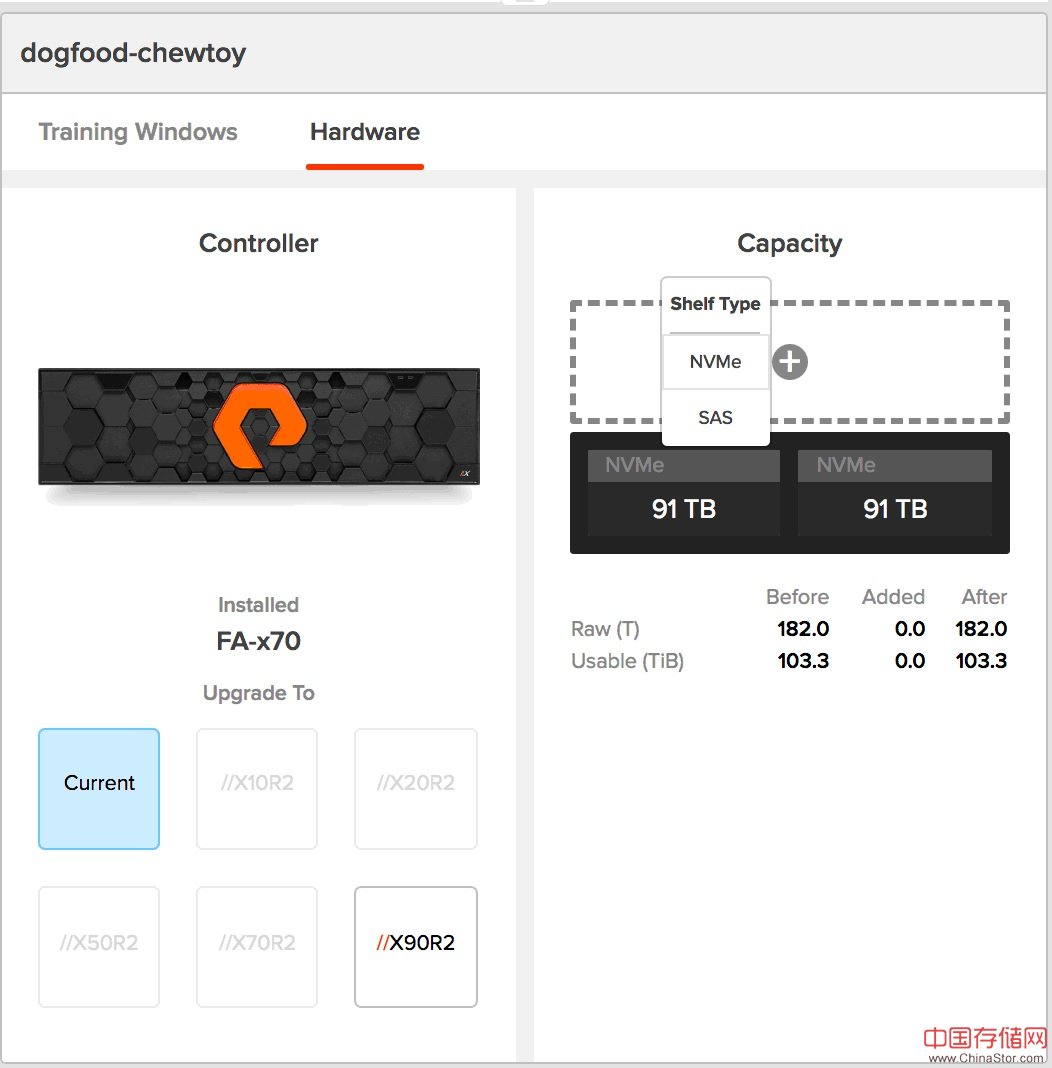The width and height of the screenshot is (1052, 1068).
Task: Select the Hardware tab
Action: pos(365,132)
